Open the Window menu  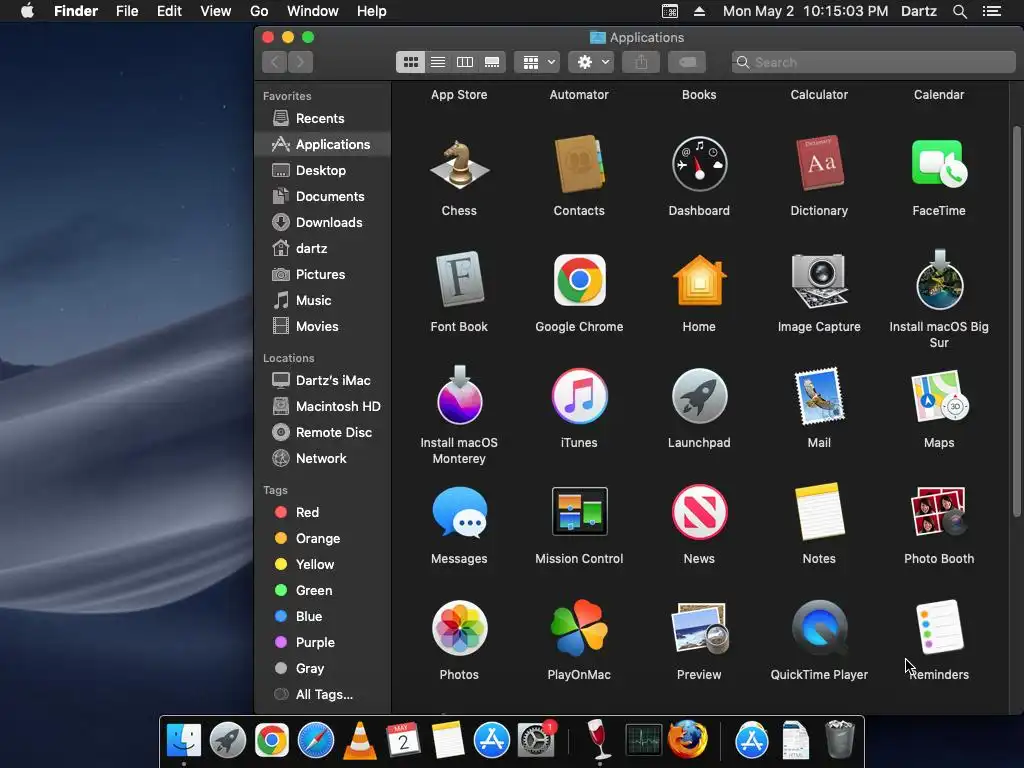(313, 11)
